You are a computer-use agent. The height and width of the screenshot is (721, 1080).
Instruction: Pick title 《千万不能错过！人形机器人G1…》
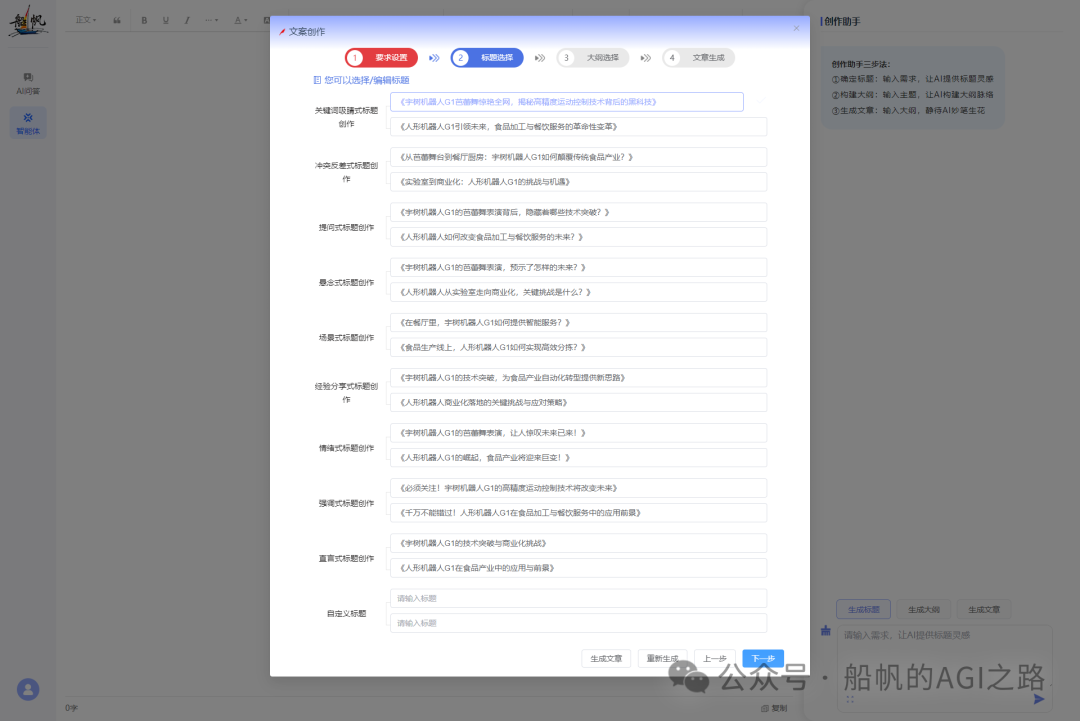coord(579,513)
